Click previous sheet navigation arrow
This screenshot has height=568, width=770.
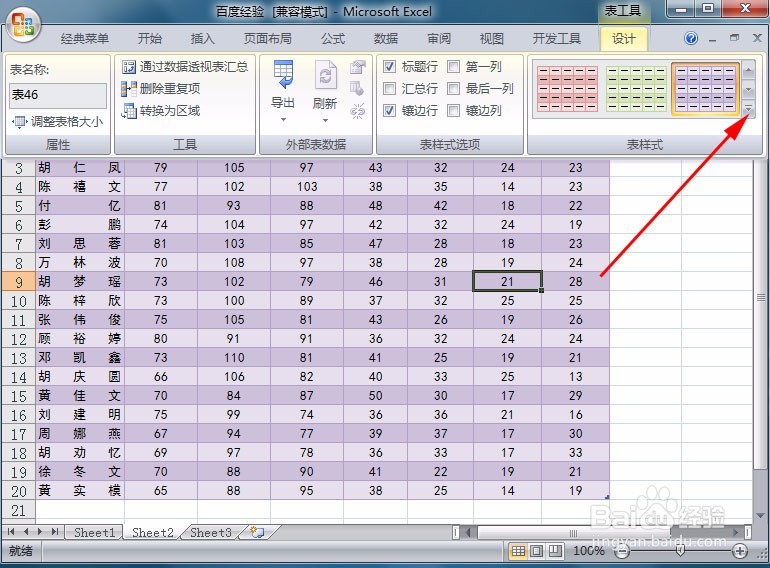(26, 532)
